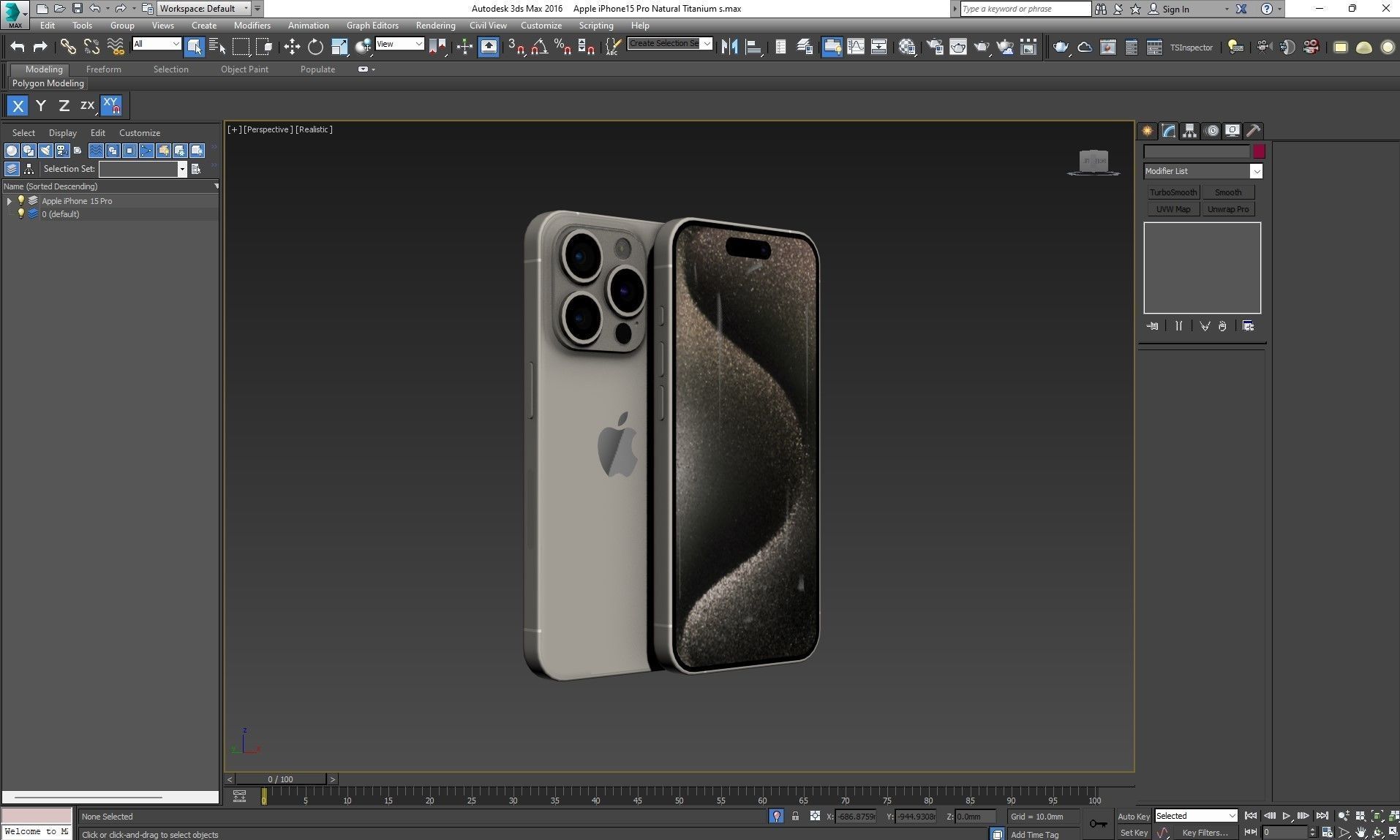Open the Graph Editors menu
Image resolution: width=1400 pixels, height=840 pixels.
click(x=372, y=25)
